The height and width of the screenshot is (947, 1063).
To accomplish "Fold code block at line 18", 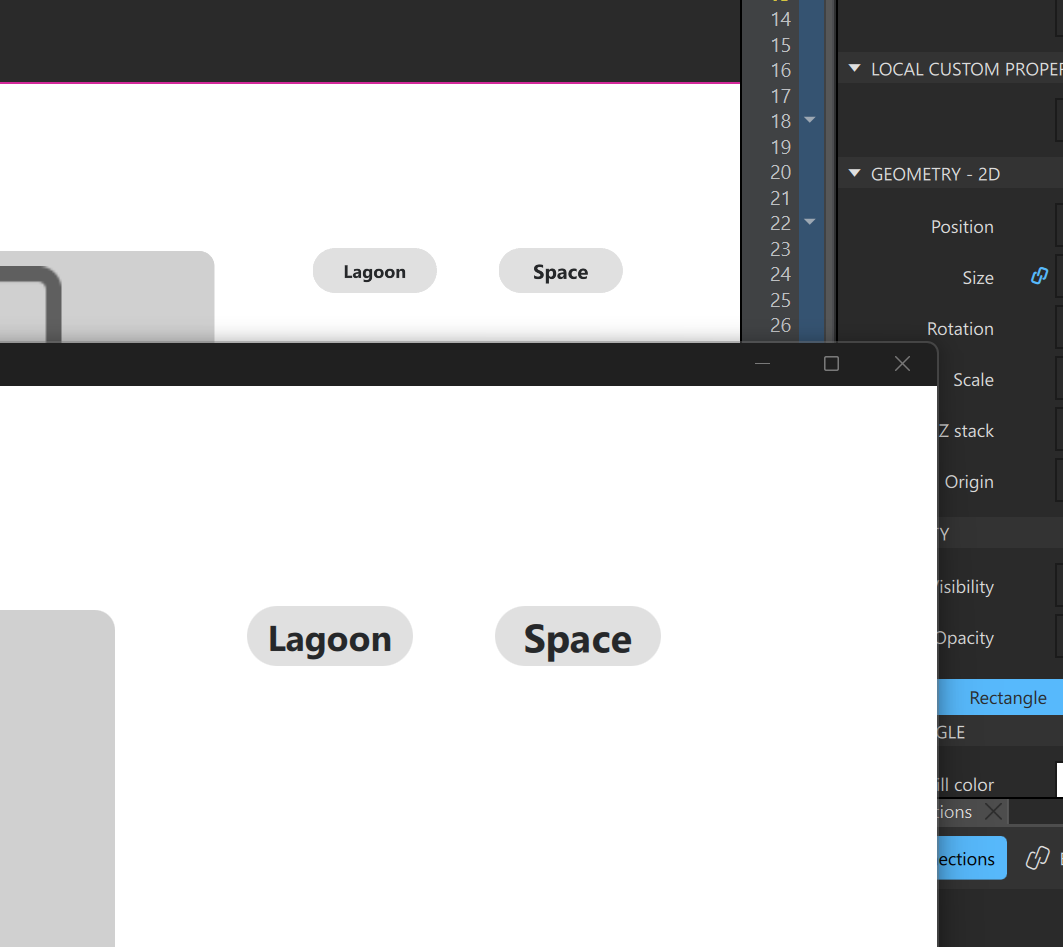I will [809, 120].
